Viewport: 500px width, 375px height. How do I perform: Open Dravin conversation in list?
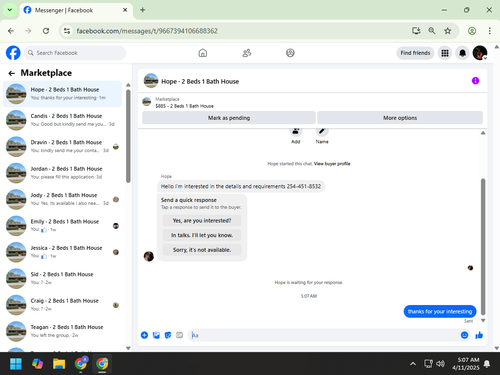(x=62, y=146)
